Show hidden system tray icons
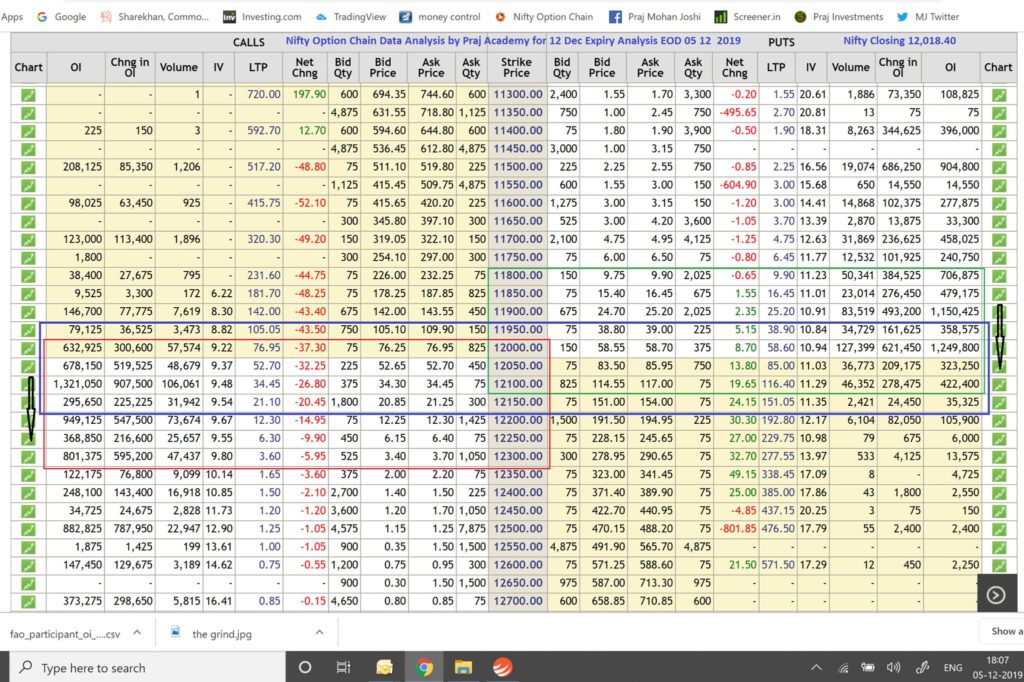The width and height of the screenshot is (1024, 682). click(x=817, y=667)
